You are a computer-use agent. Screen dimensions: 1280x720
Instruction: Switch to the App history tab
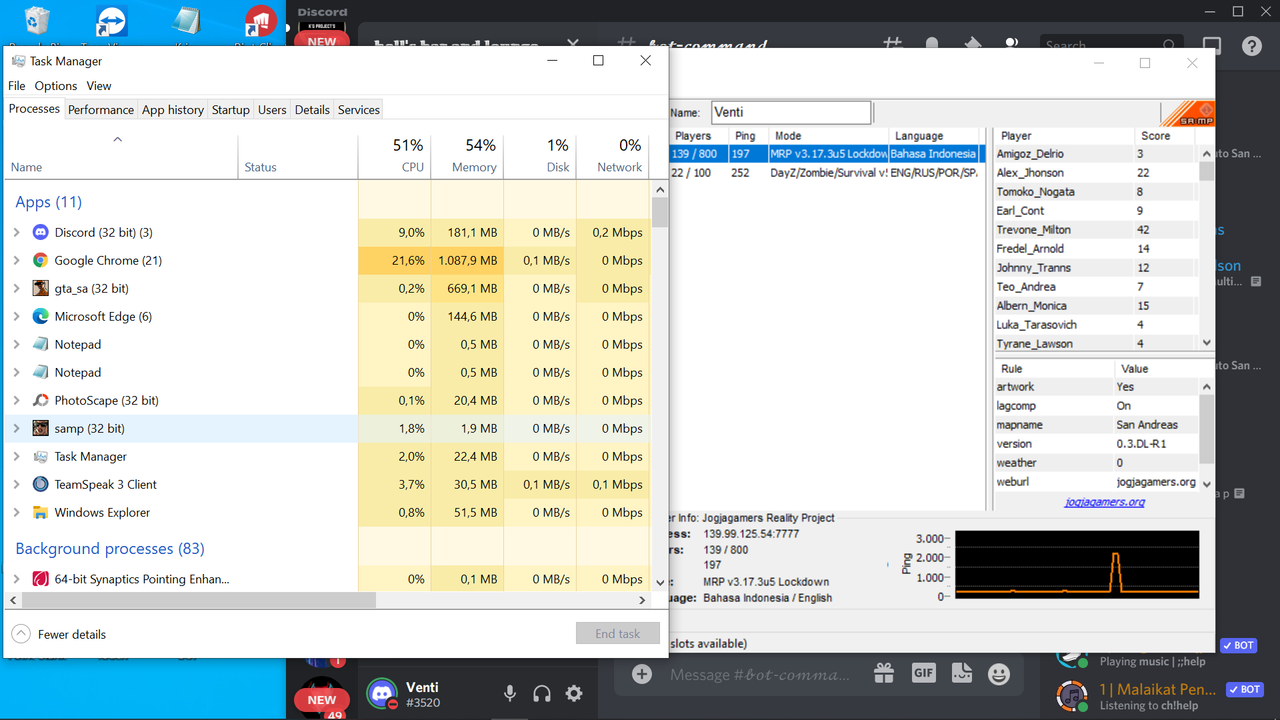[173, 110]
